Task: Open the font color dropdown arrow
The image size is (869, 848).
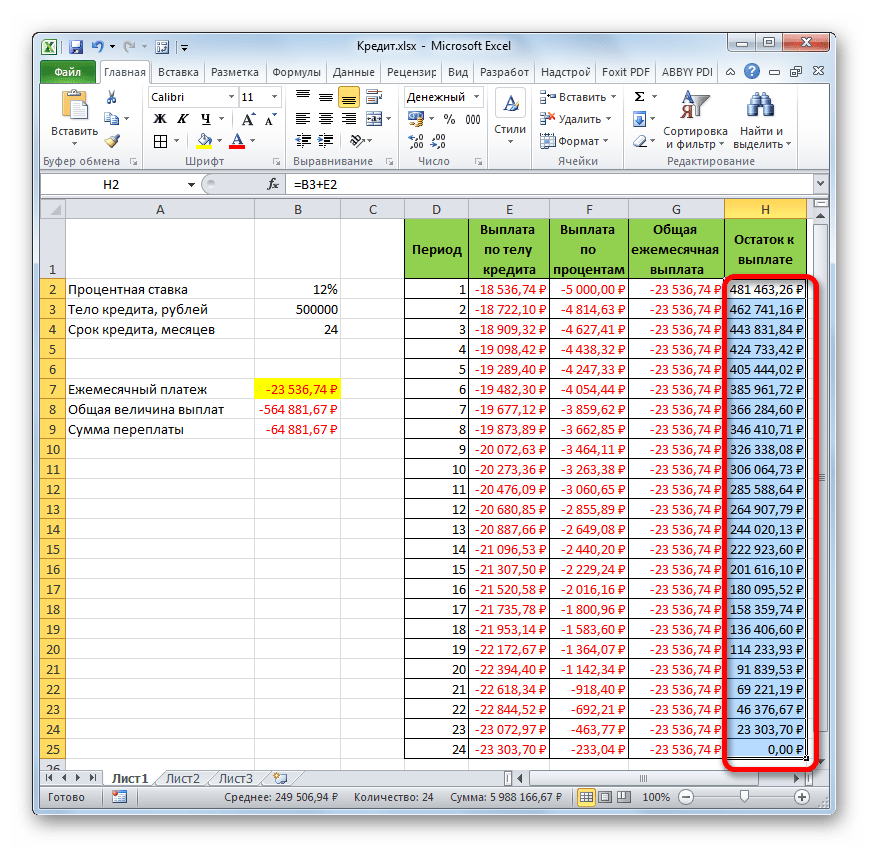Action: (253, 141)
